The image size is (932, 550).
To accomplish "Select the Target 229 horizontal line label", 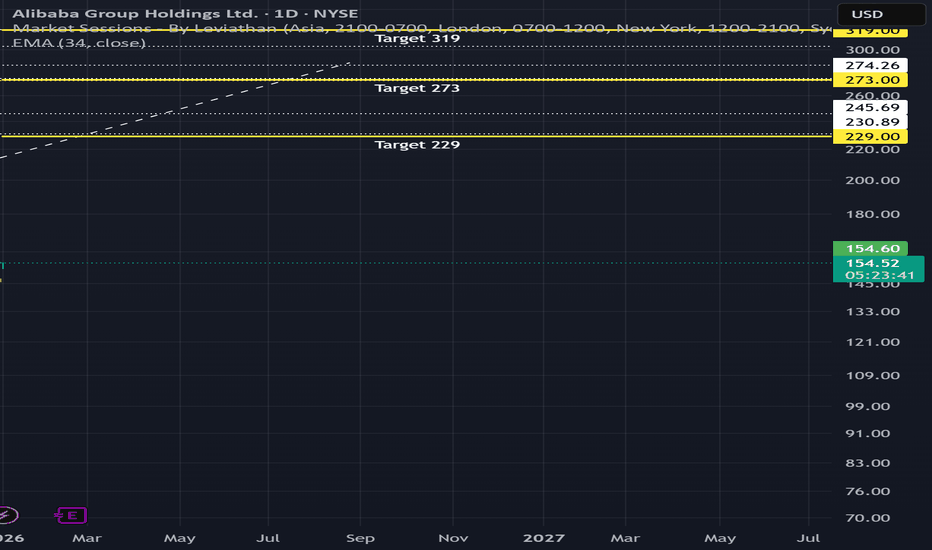I will coord(417,145).
